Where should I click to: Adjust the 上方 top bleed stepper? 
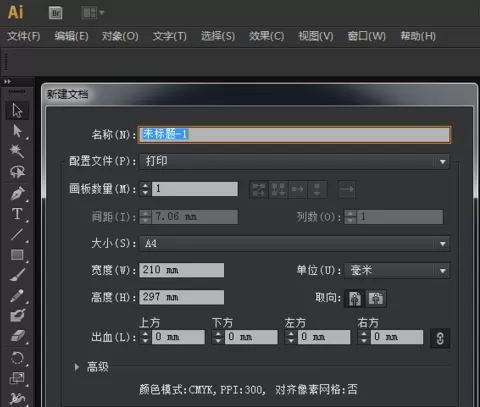click(145, 337)
